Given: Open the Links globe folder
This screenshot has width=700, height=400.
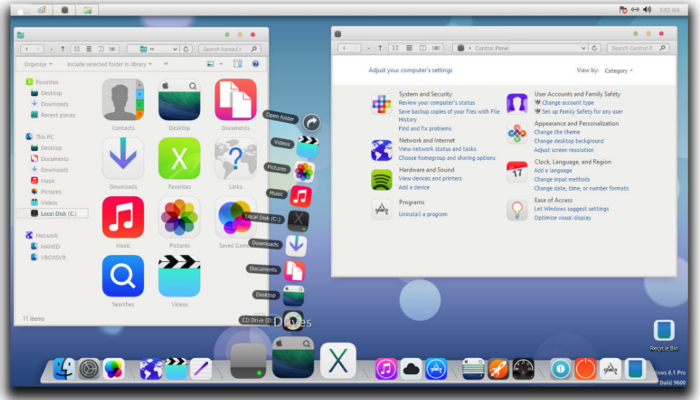Looking at the screenshot, I should tap(235, 159).
